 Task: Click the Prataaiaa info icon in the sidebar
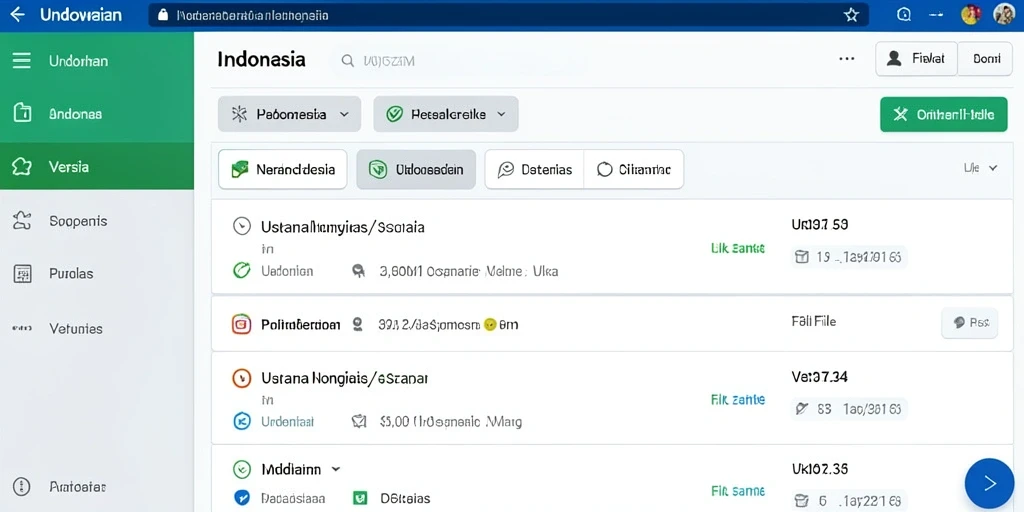pos(22,487)
